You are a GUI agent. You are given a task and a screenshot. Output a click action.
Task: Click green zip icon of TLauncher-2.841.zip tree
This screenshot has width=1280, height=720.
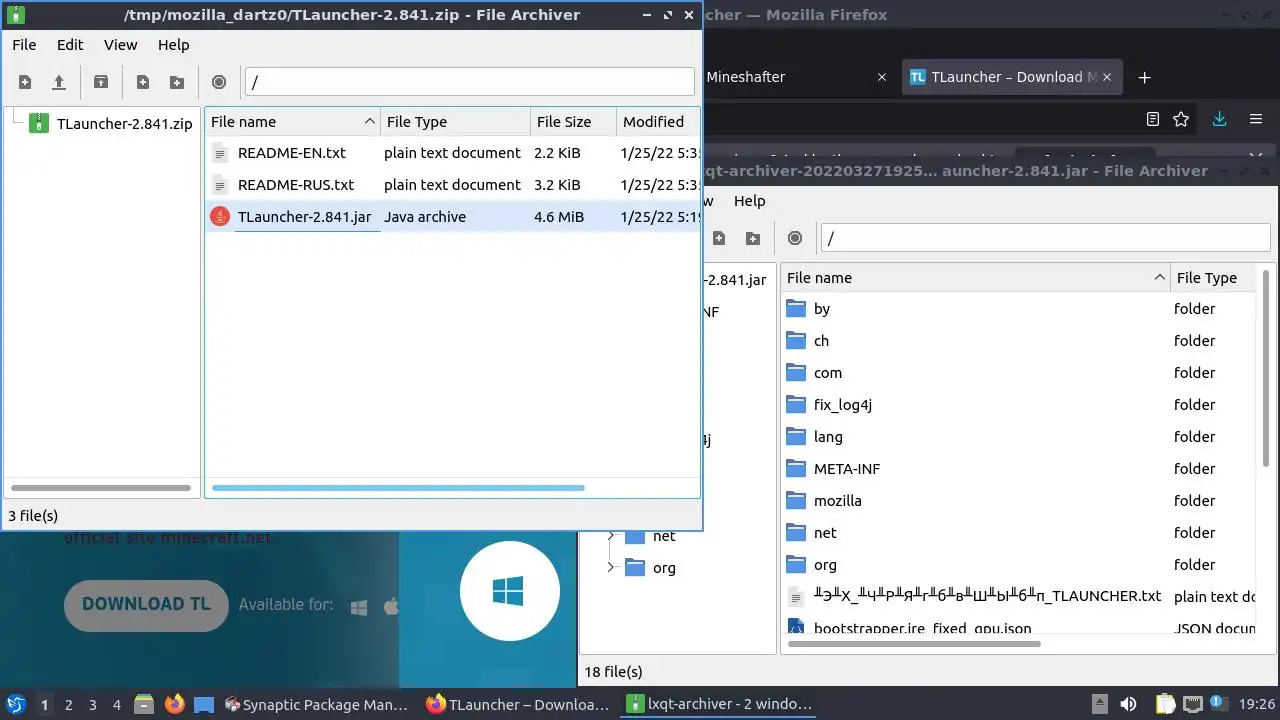pos(39,124)
